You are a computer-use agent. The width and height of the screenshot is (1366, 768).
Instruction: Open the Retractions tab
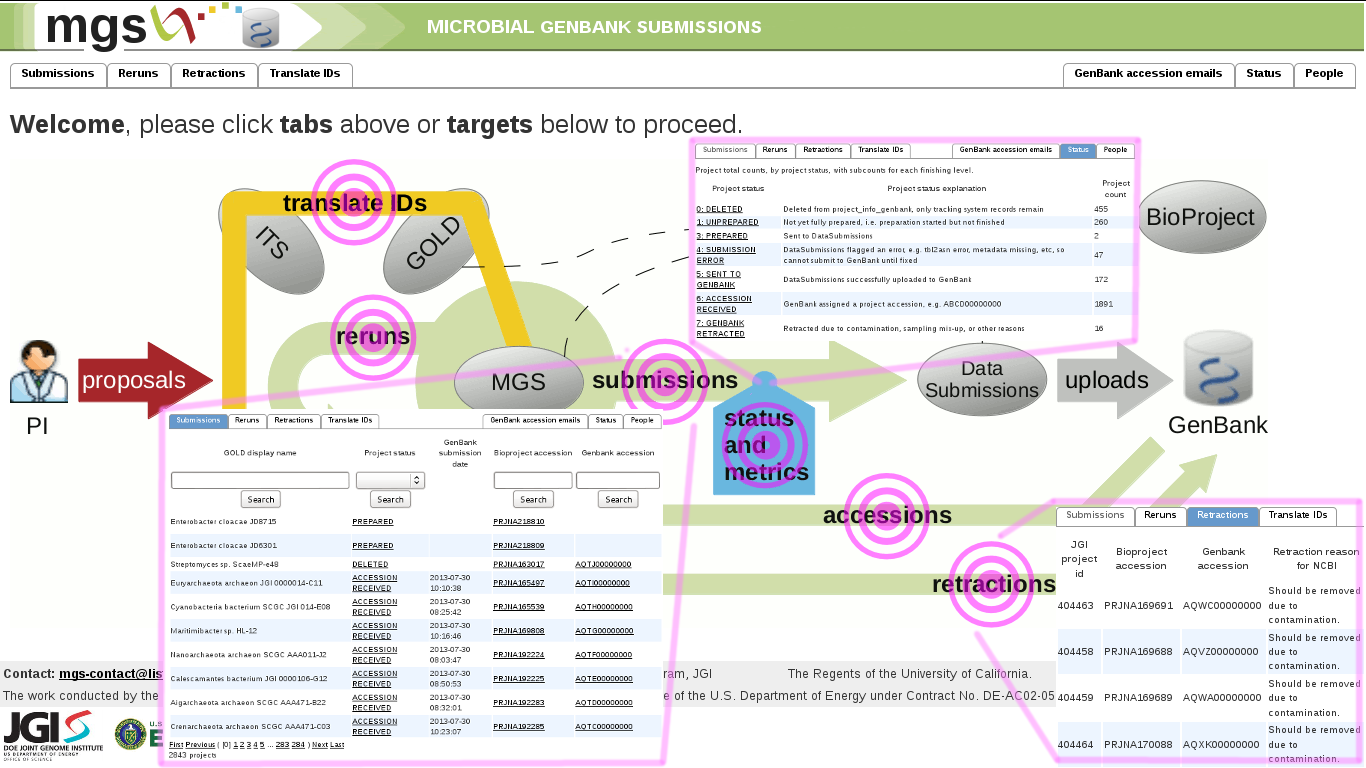point(214,74)
